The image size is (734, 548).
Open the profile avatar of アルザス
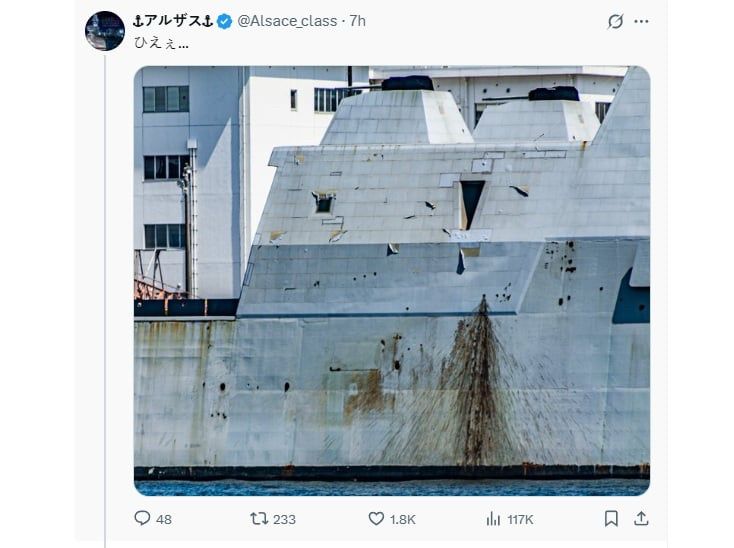(105, 31)
